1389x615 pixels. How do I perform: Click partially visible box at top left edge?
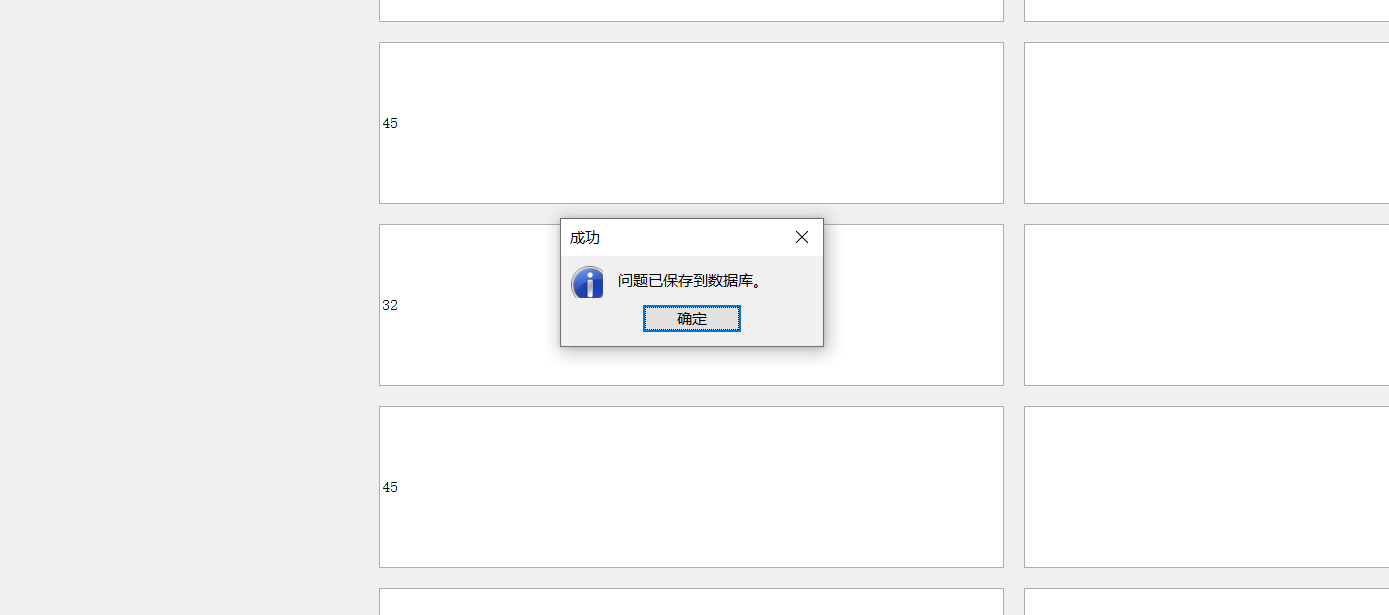click(690, 10)
